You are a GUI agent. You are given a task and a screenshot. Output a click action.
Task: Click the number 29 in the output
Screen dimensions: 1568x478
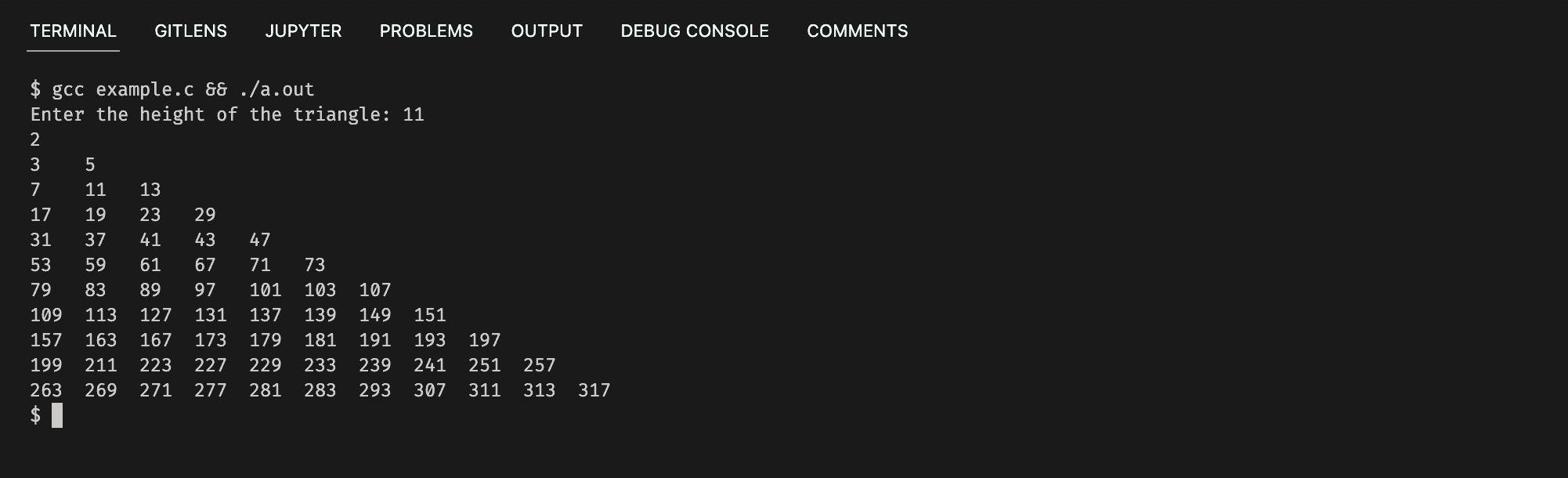point(205,215)
